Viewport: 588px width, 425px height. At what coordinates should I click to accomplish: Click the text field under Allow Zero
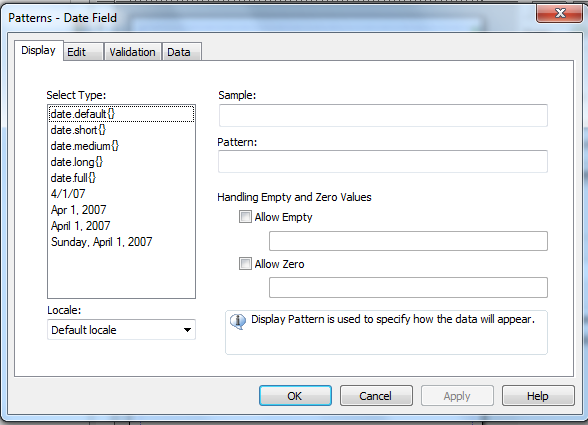pos(408,287)
